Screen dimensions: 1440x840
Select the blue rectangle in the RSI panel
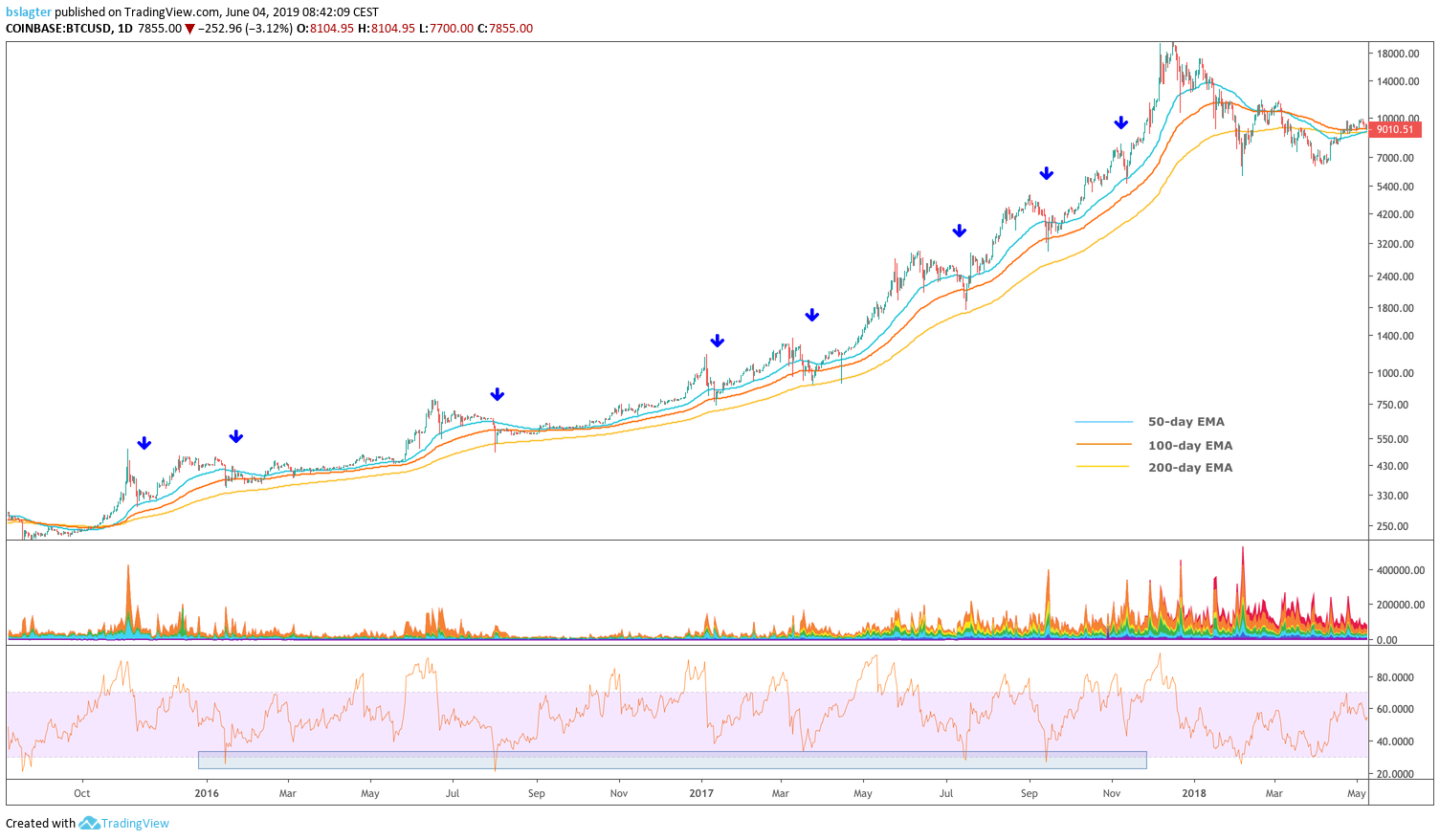click(672, 761)
